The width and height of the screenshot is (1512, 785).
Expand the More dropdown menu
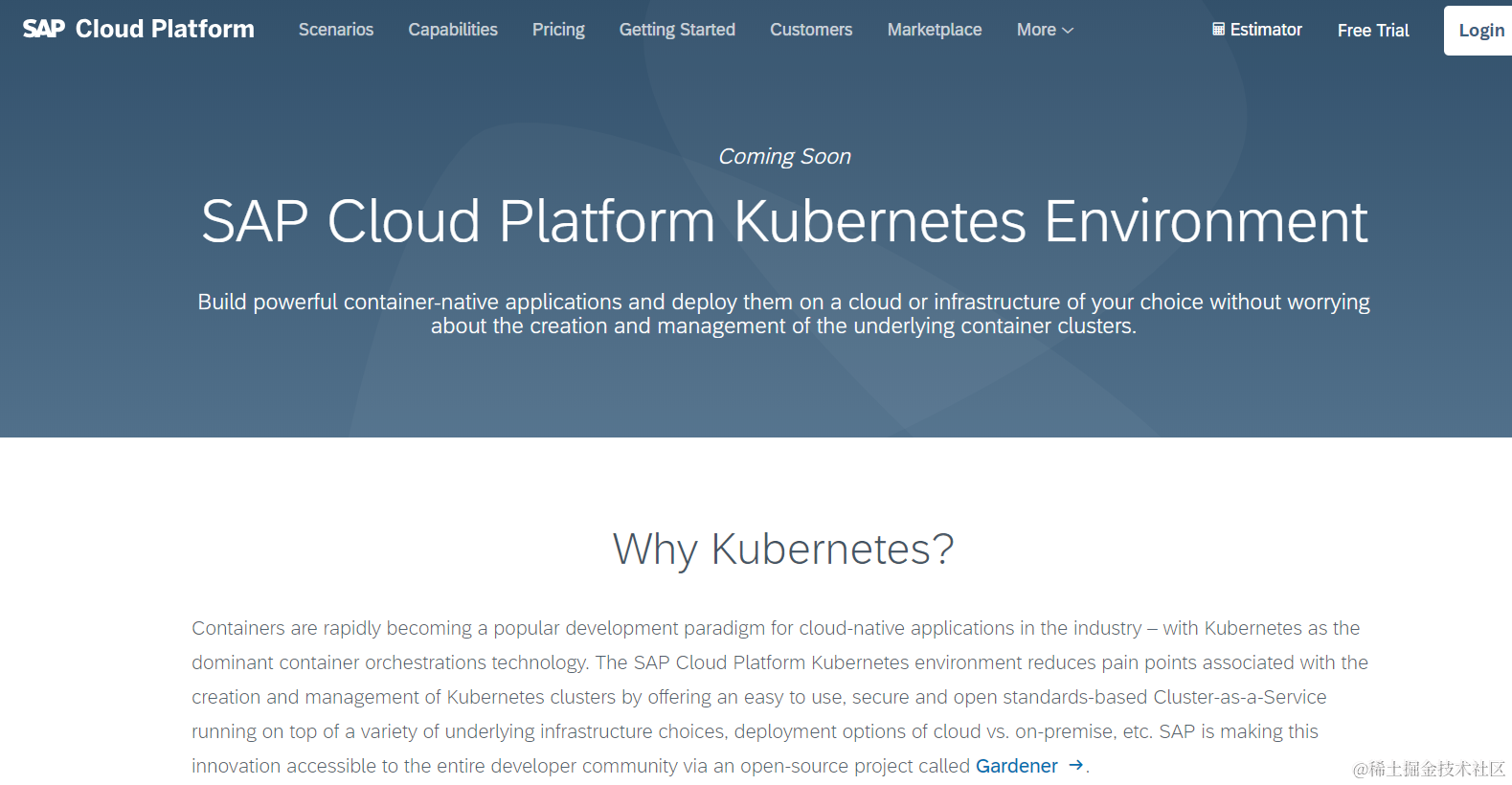pyautogui.click(x=1045, y=30)
